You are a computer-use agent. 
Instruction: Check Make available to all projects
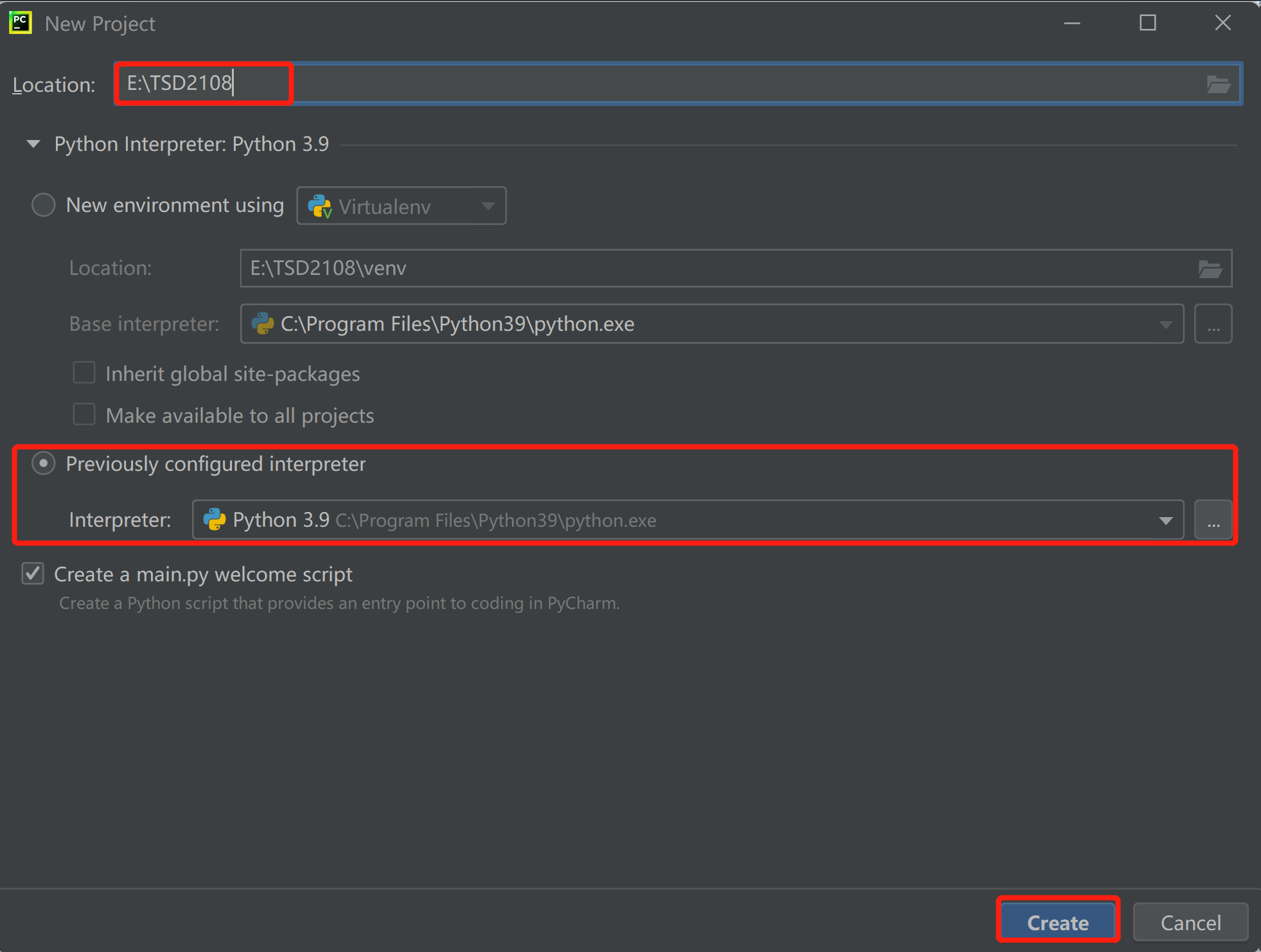pos(84,415)
